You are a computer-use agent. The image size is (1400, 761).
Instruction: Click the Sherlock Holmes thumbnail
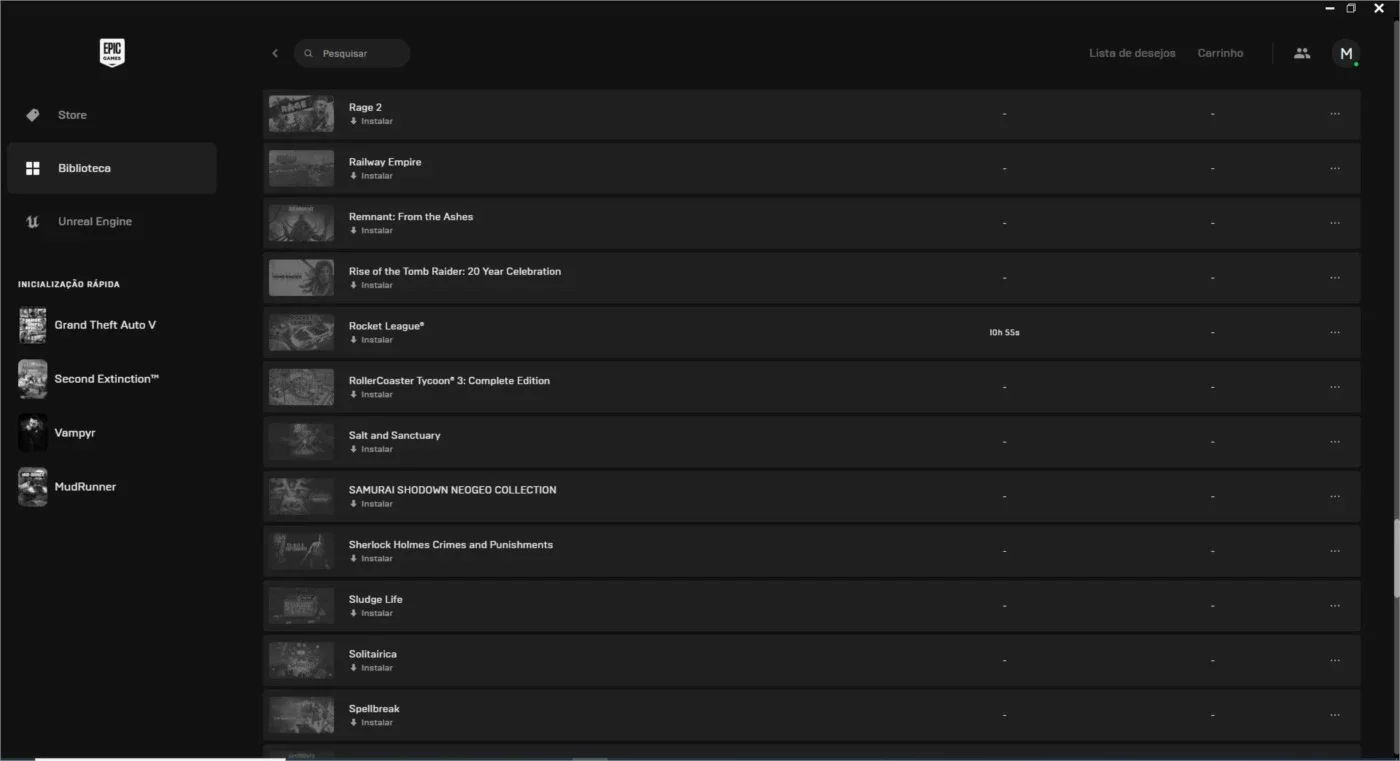(301, 551)
